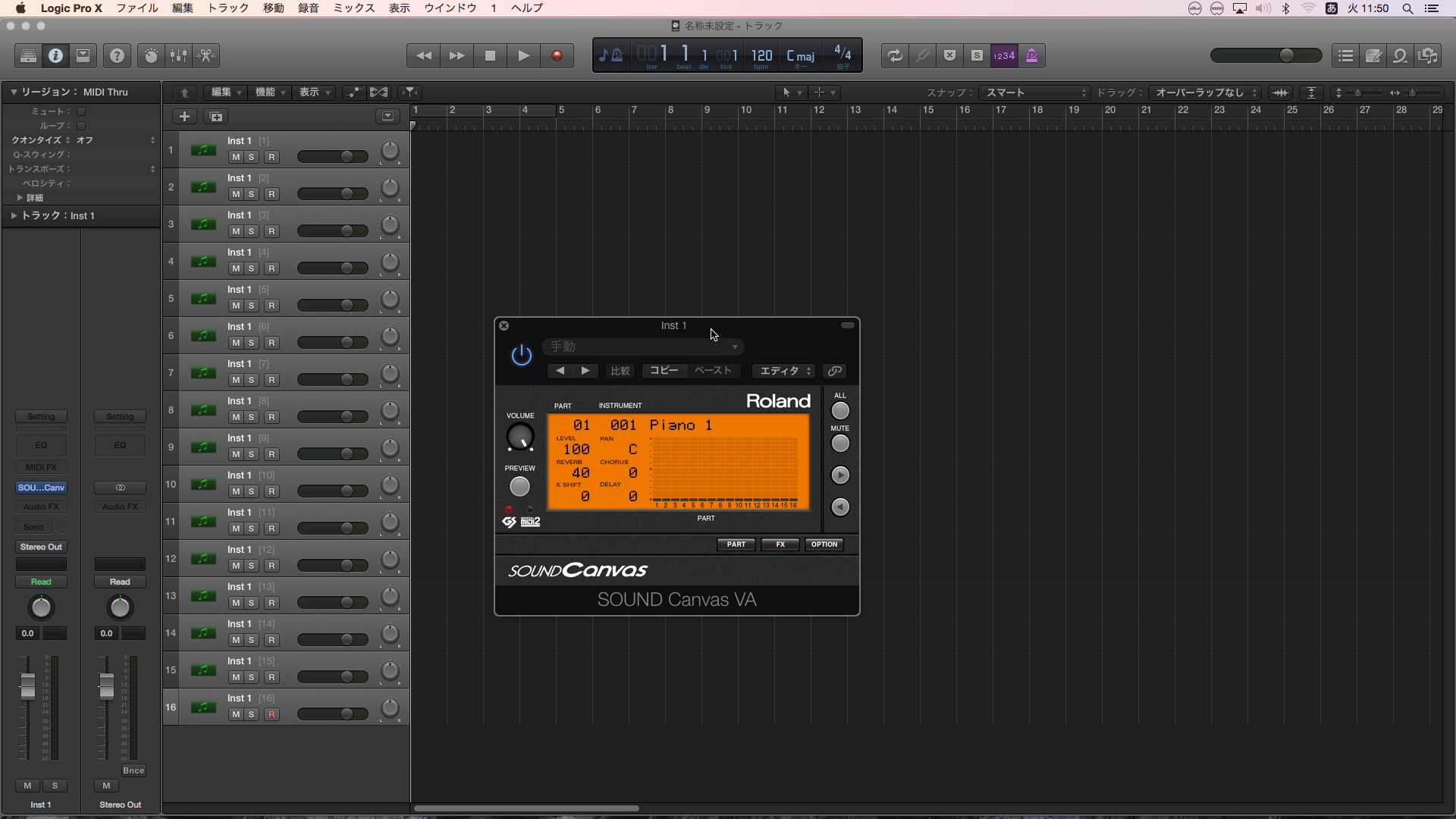Open the plug-in 手動 preset dropdown
The height and width of the screenshot is (819, 1456).
point(642,347)
